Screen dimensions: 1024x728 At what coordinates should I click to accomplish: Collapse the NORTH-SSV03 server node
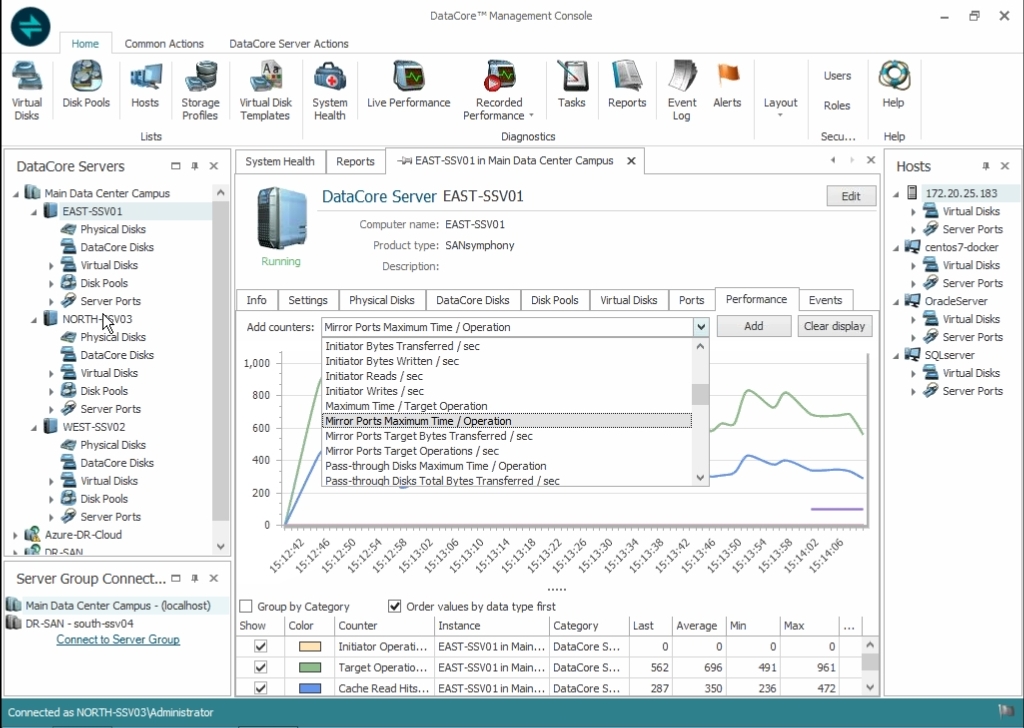[34, 319]
